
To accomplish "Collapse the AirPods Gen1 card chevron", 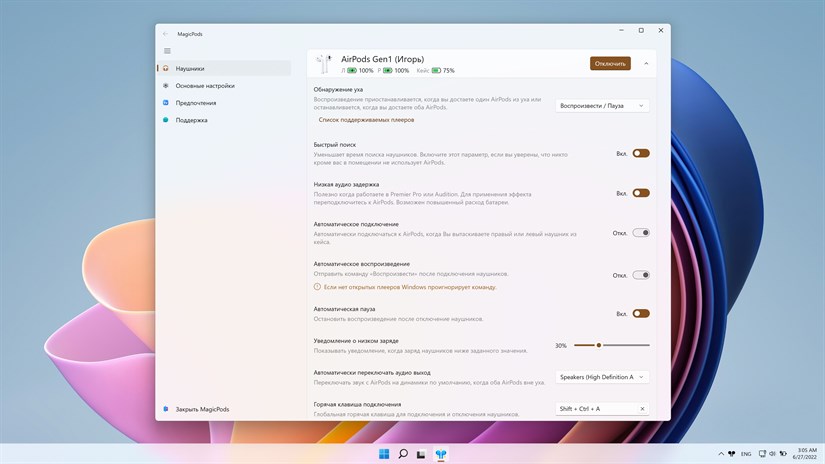I will pos(646,63).
